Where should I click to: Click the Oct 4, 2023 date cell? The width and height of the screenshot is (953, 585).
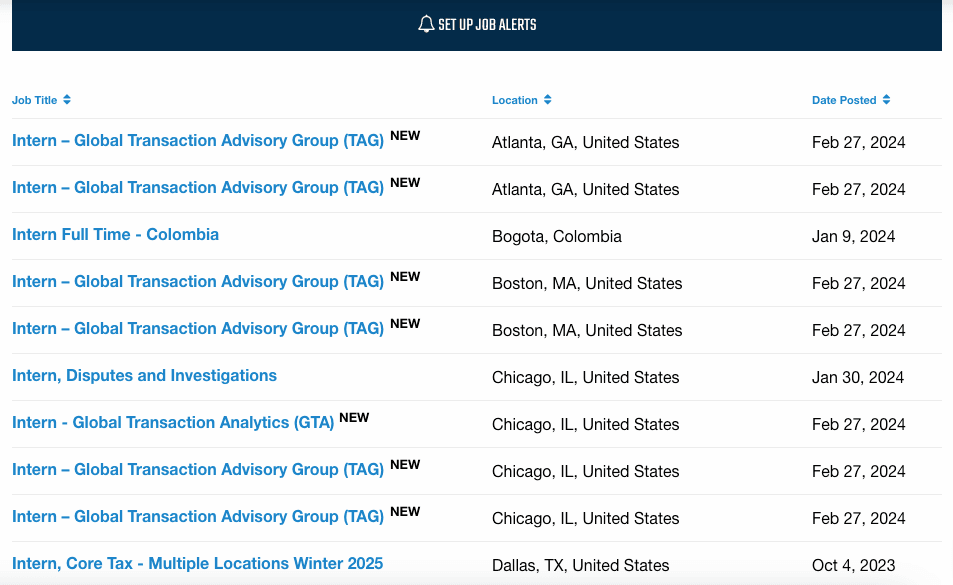[854, 566]
